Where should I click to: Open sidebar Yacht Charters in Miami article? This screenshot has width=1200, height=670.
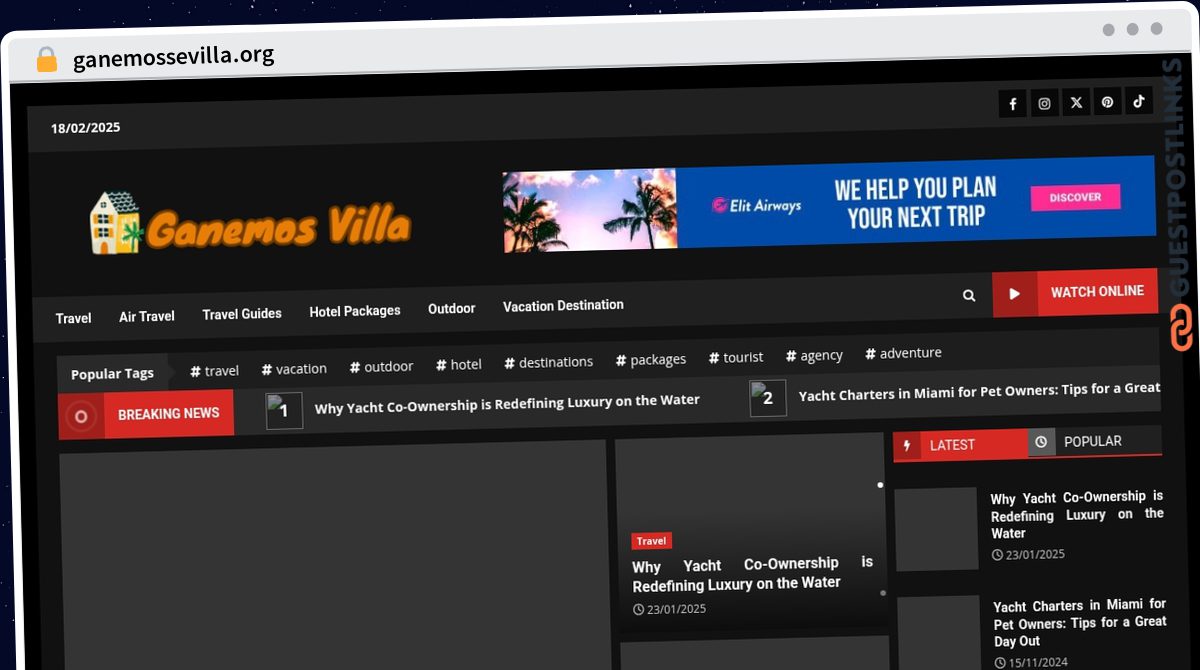tap(1080, 623)
